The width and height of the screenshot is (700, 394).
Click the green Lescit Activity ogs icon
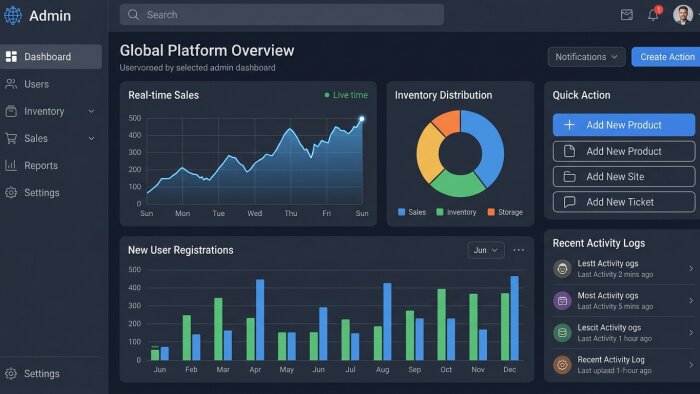pyautogui.click(x=562, y=333)
